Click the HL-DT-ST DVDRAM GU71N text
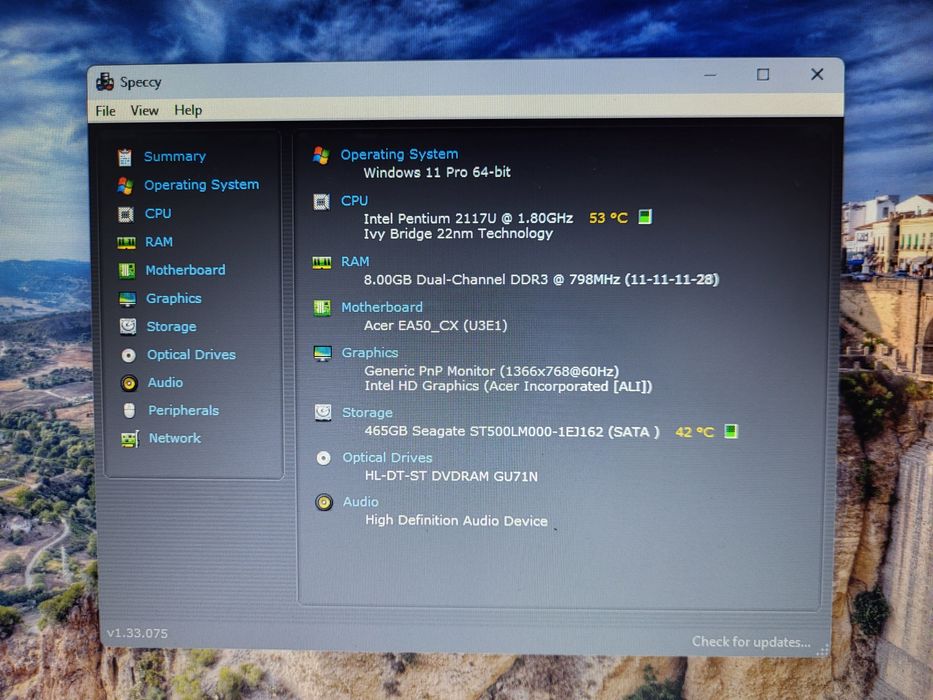Image resolution: width=933 pixels, height=700 pixels. point(451,476)
